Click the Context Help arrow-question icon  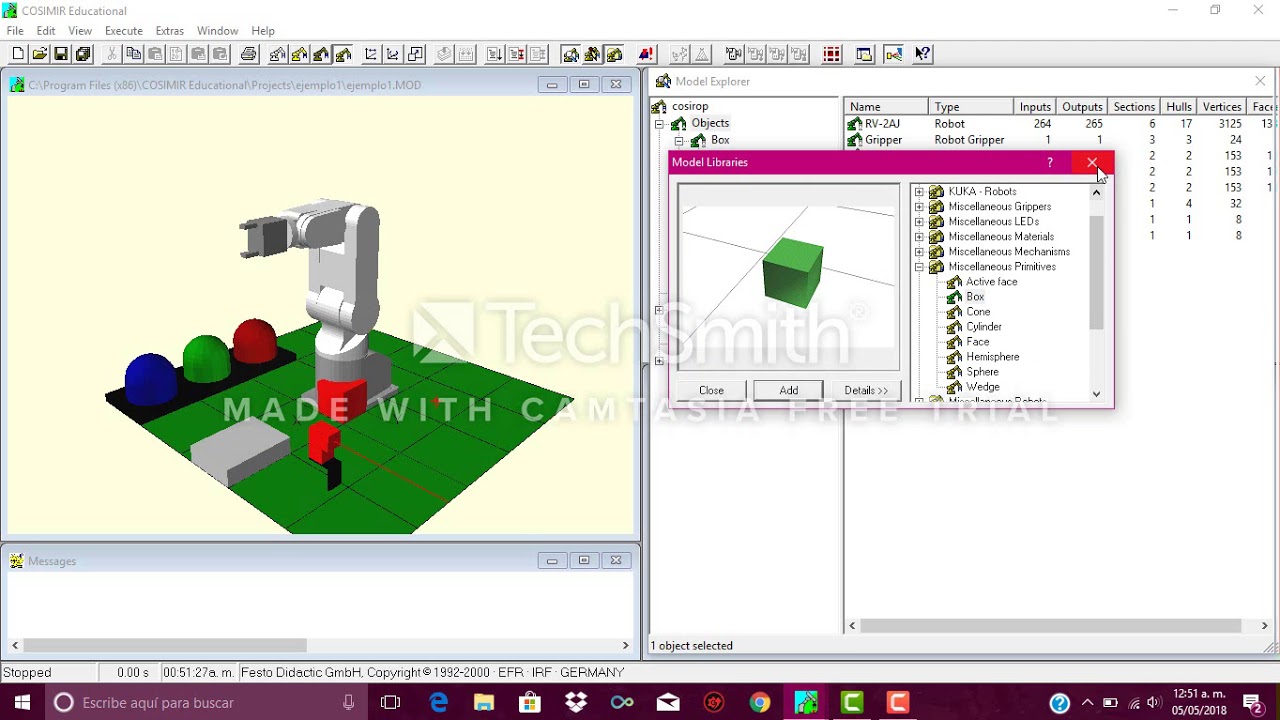tap(923, 54)
